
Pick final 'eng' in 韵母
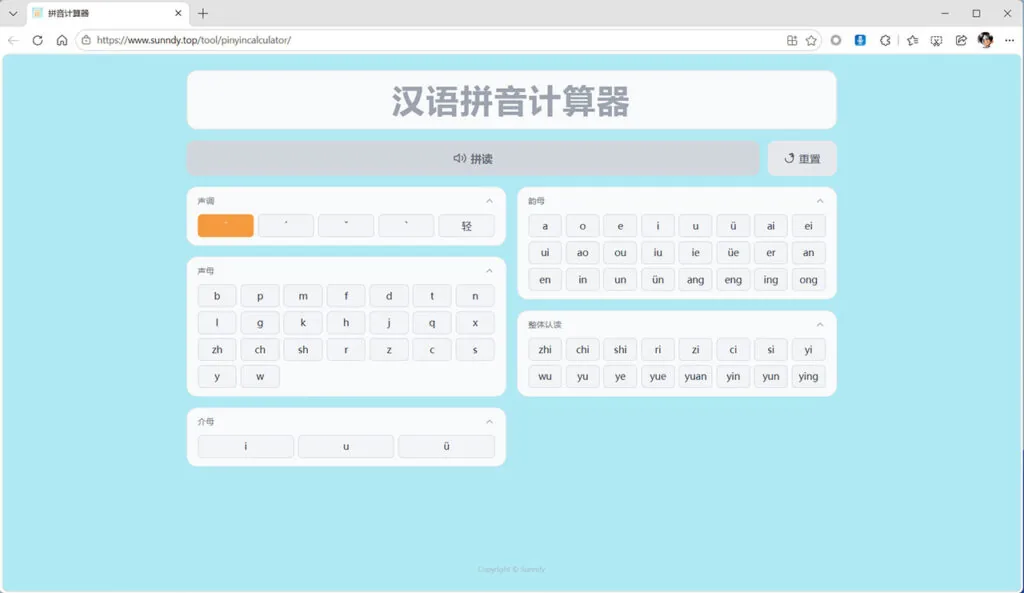(x=733, y=280)
